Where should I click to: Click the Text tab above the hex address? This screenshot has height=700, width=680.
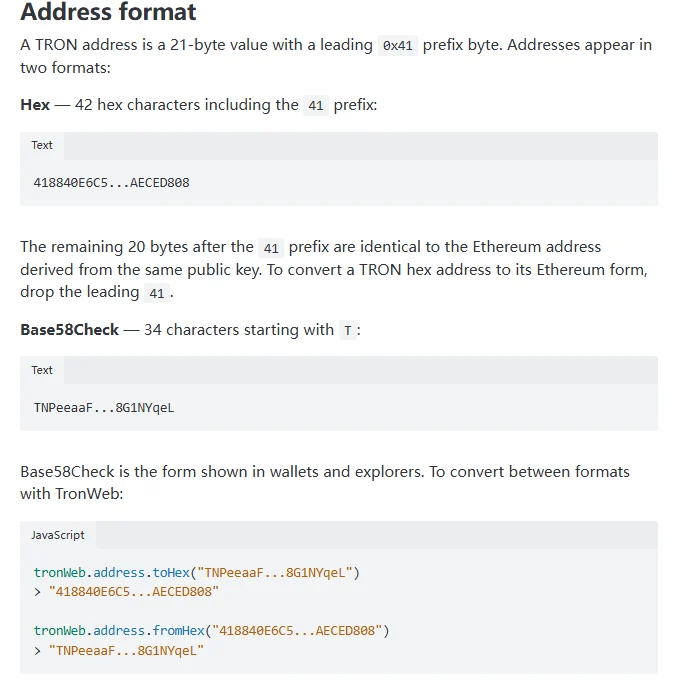42,146
